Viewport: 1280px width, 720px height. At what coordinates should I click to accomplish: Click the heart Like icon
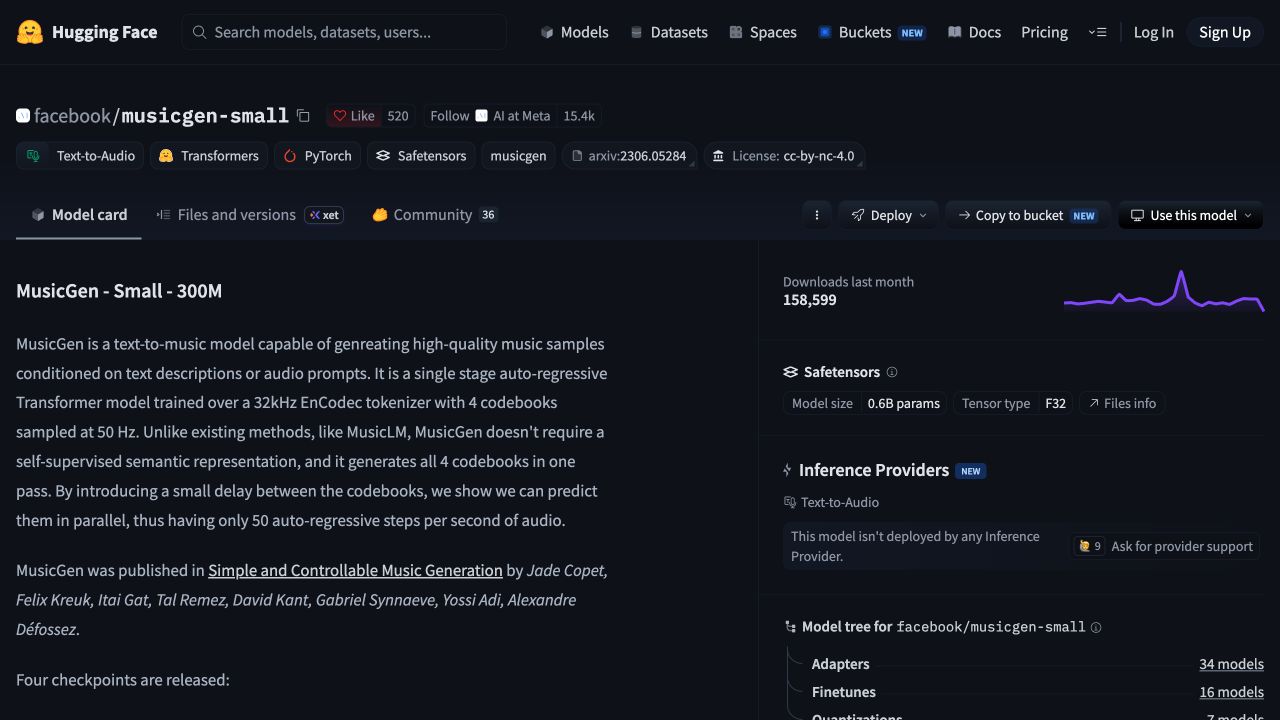[x=340, y=116]
